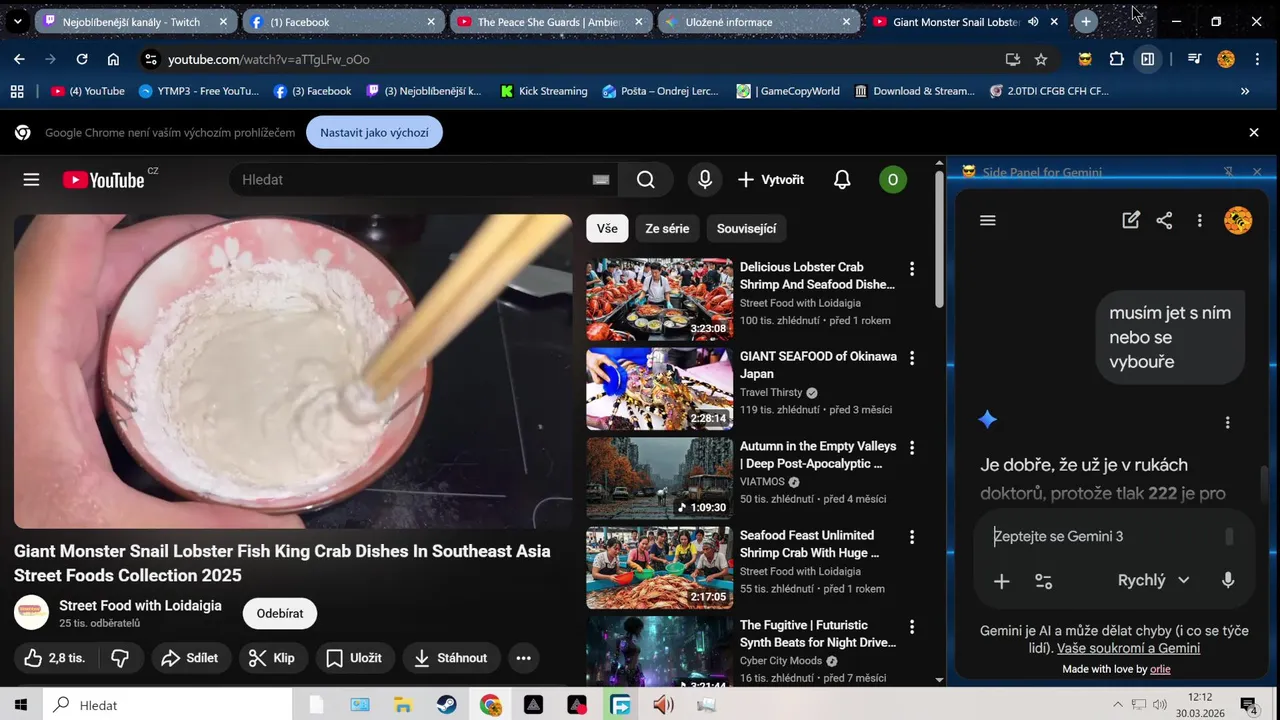Open options for Autumn in the Empty Valleys
The height and width of the screenshot is (720, 1280).
(x=911, y=448)
